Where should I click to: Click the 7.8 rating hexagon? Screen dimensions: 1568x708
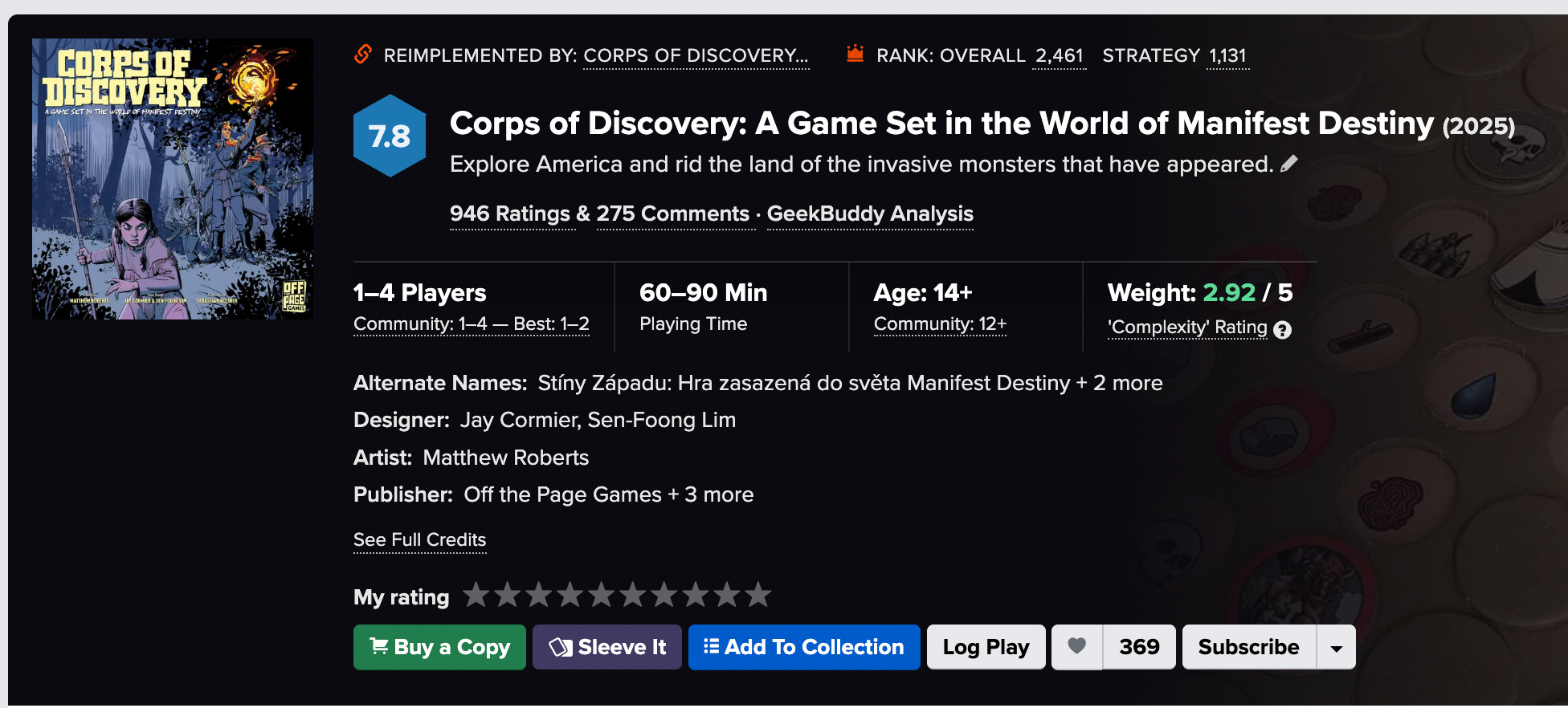[x=390, y=136]
